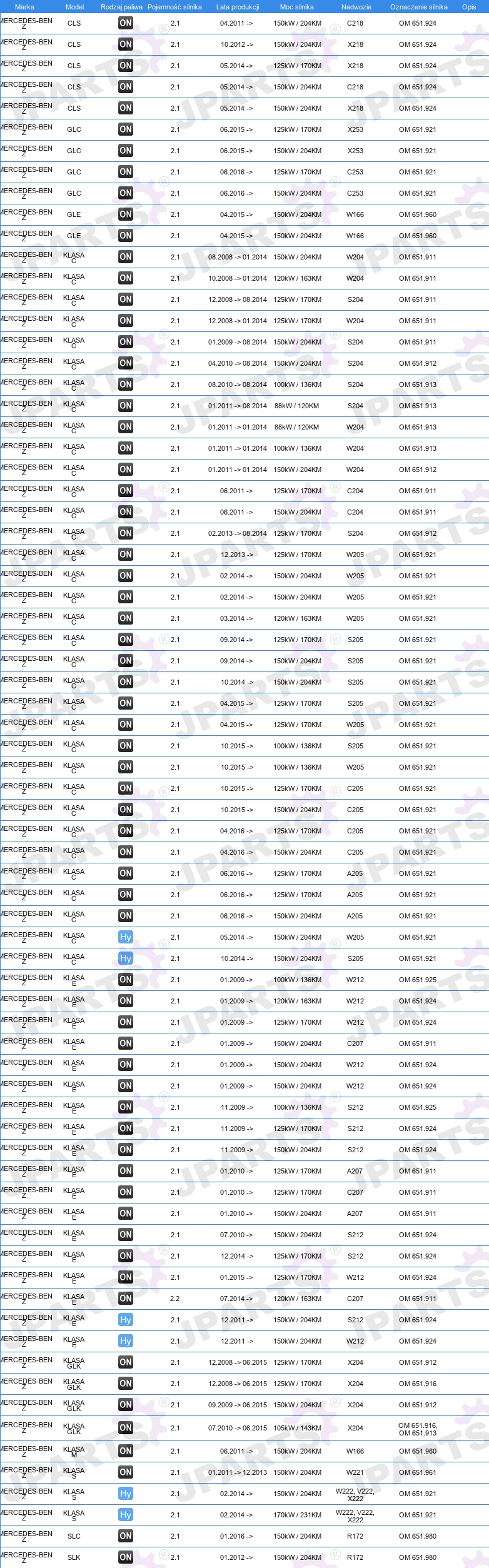
Task: Click the ON badge in the 02.2013 -> 08.2014 row
Action: 126,533
